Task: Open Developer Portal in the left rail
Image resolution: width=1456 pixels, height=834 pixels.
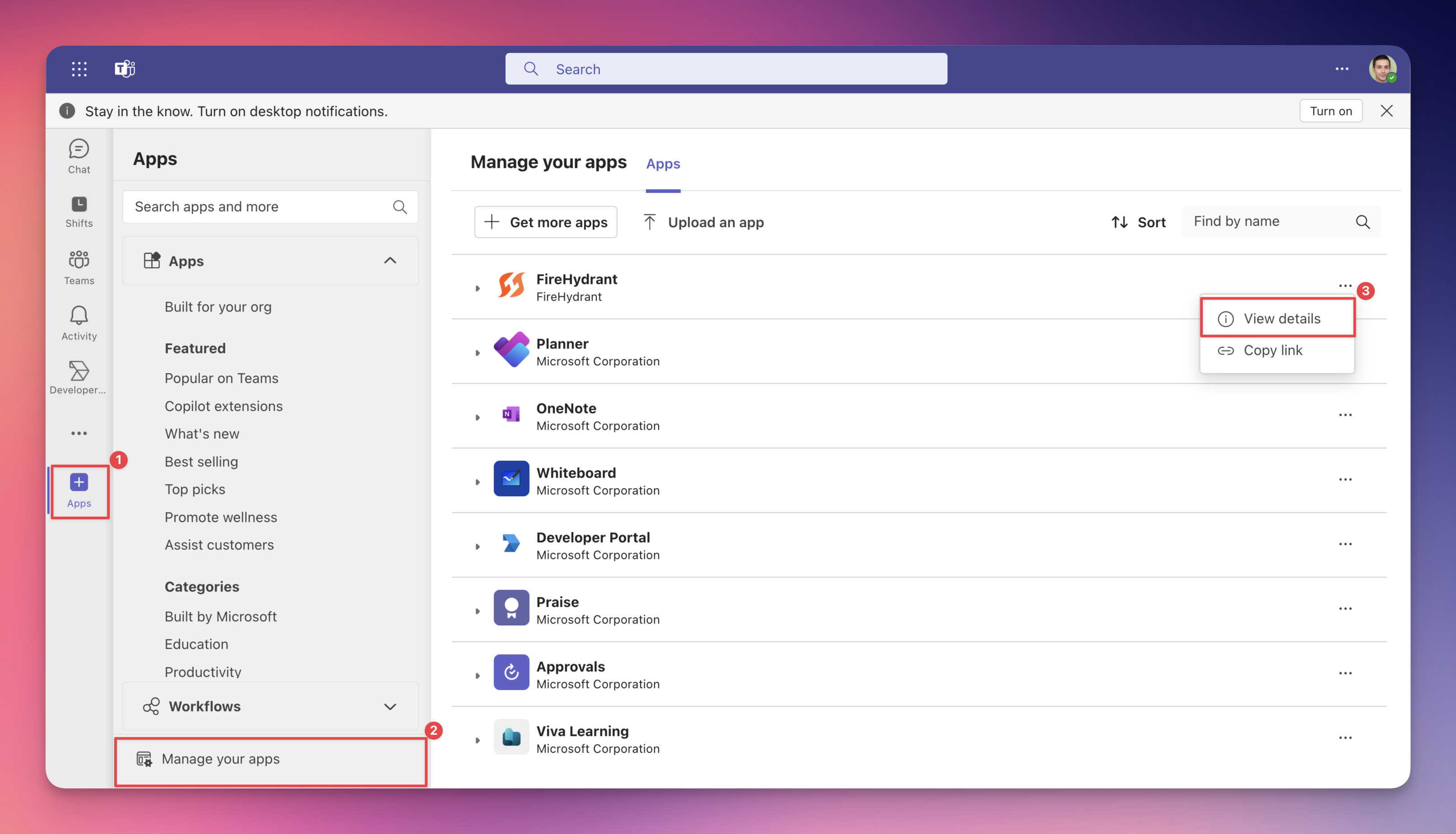Action: click(78, 378)
